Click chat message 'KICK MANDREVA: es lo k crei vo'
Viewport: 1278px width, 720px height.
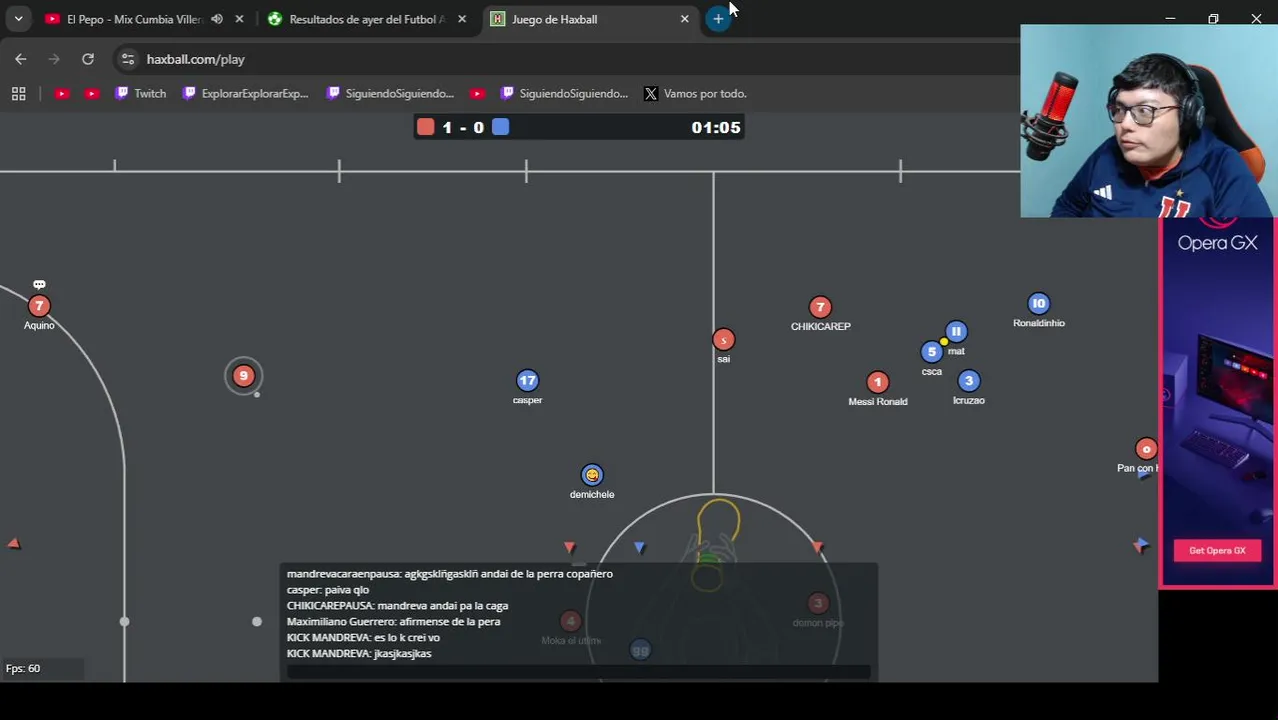(363, 638)
